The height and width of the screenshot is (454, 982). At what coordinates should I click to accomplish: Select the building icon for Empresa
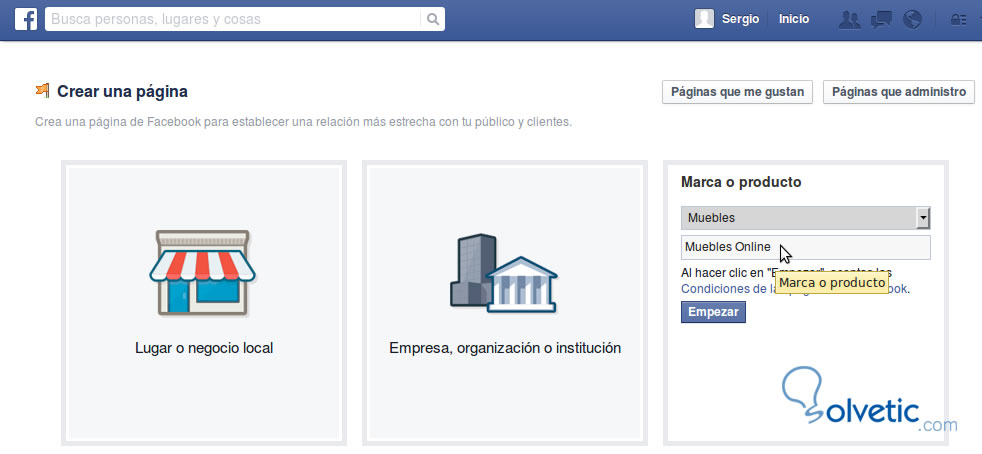click(504, 273)
